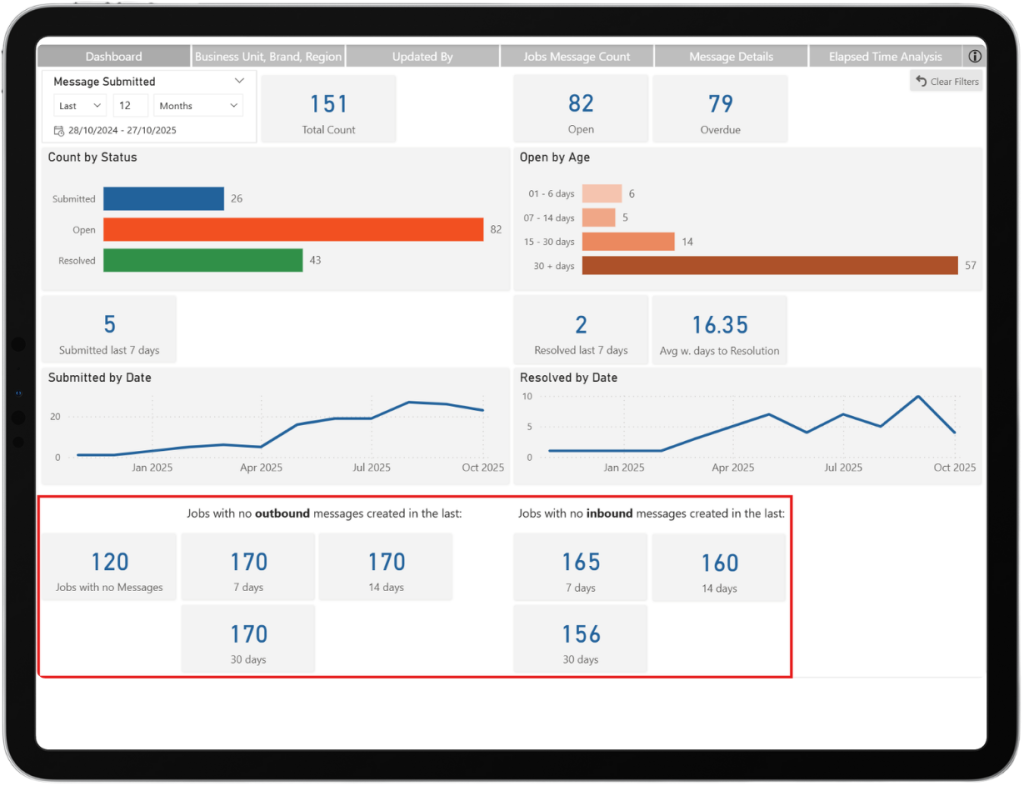This screenshot has width=1024, height=786.
Task: Click the blue Submitted status bar
Action: 163,199
